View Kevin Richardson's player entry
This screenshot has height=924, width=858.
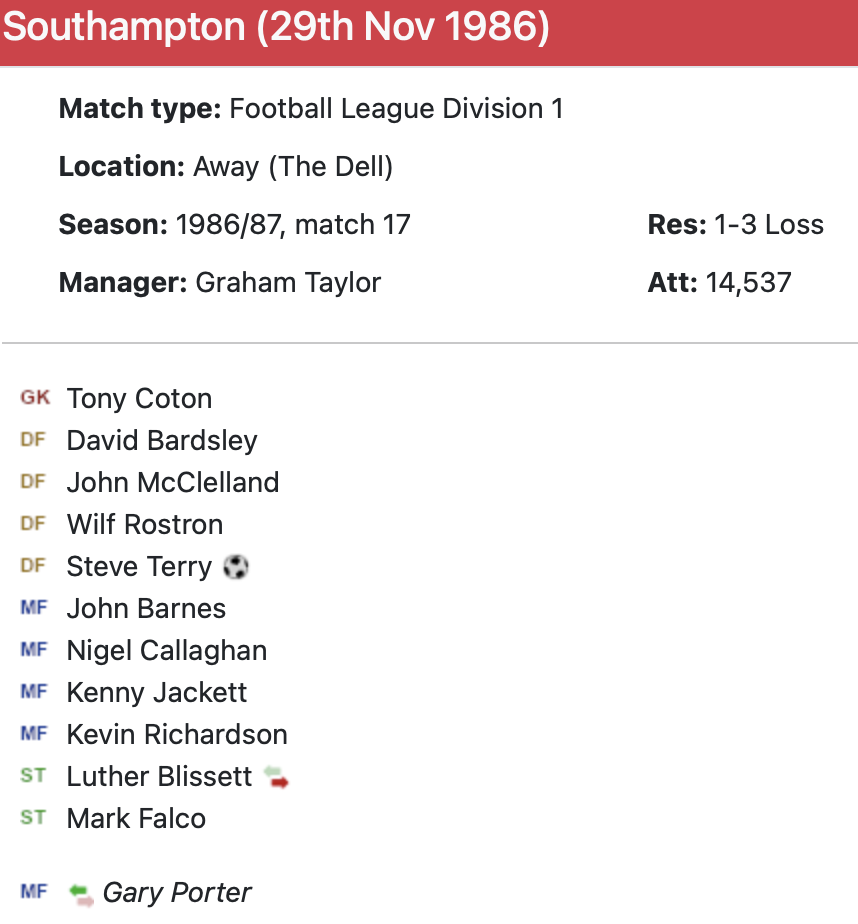177,734
